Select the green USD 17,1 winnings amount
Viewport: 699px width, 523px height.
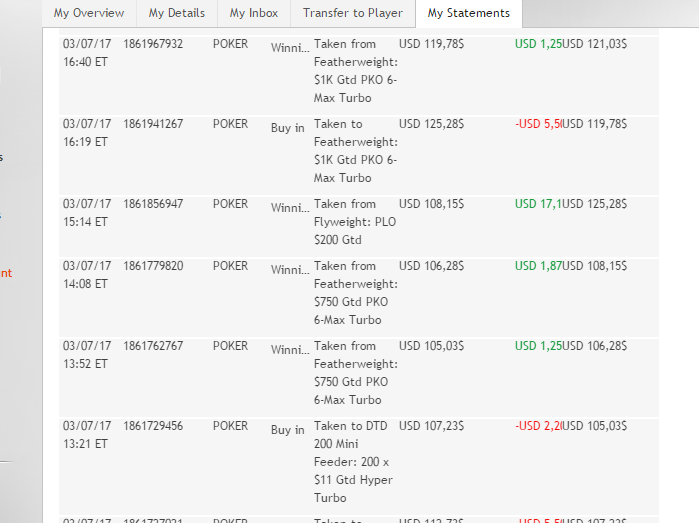coord(538,205)
